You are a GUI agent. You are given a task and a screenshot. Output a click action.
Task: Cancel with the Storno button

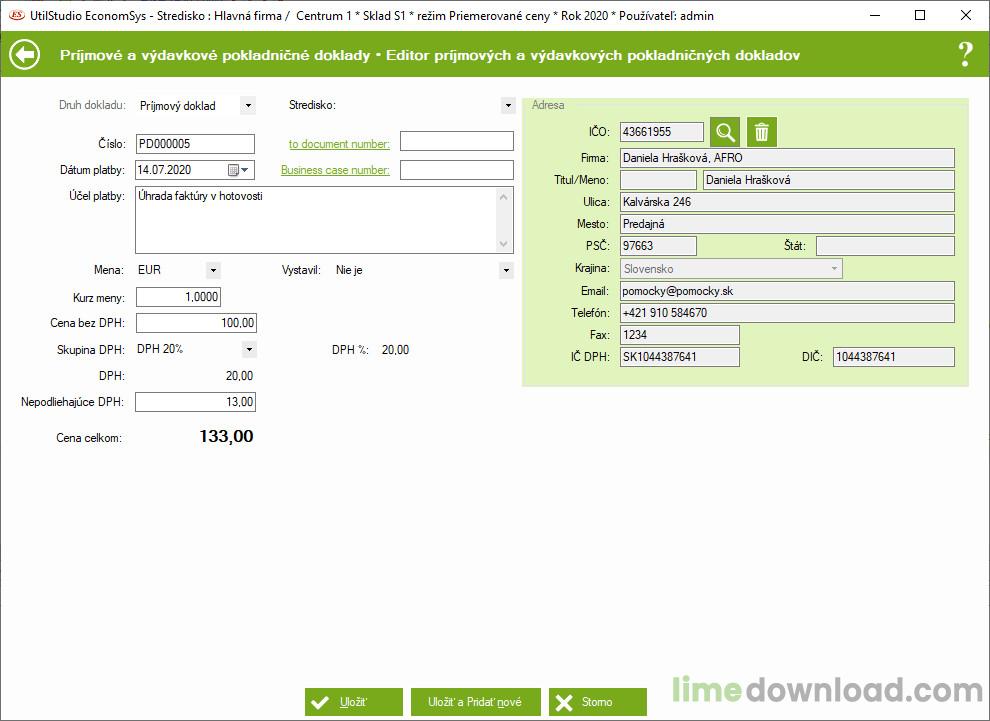[598, 702]
